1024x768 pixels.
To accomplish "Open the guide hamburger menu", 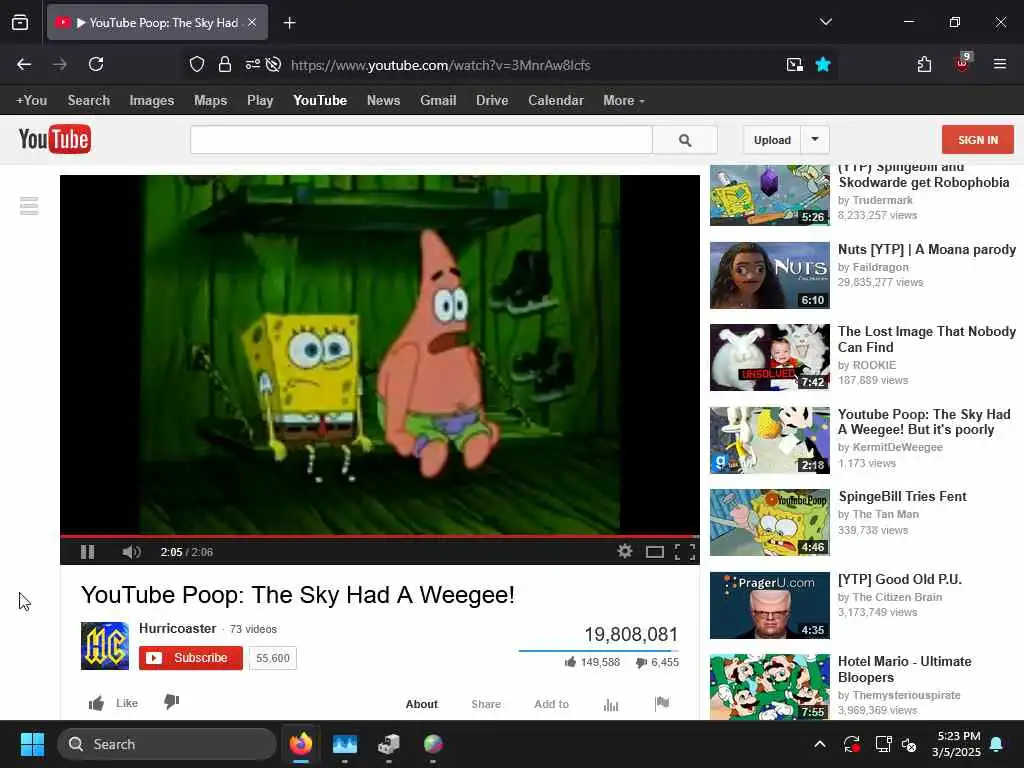I will point(29,206).
